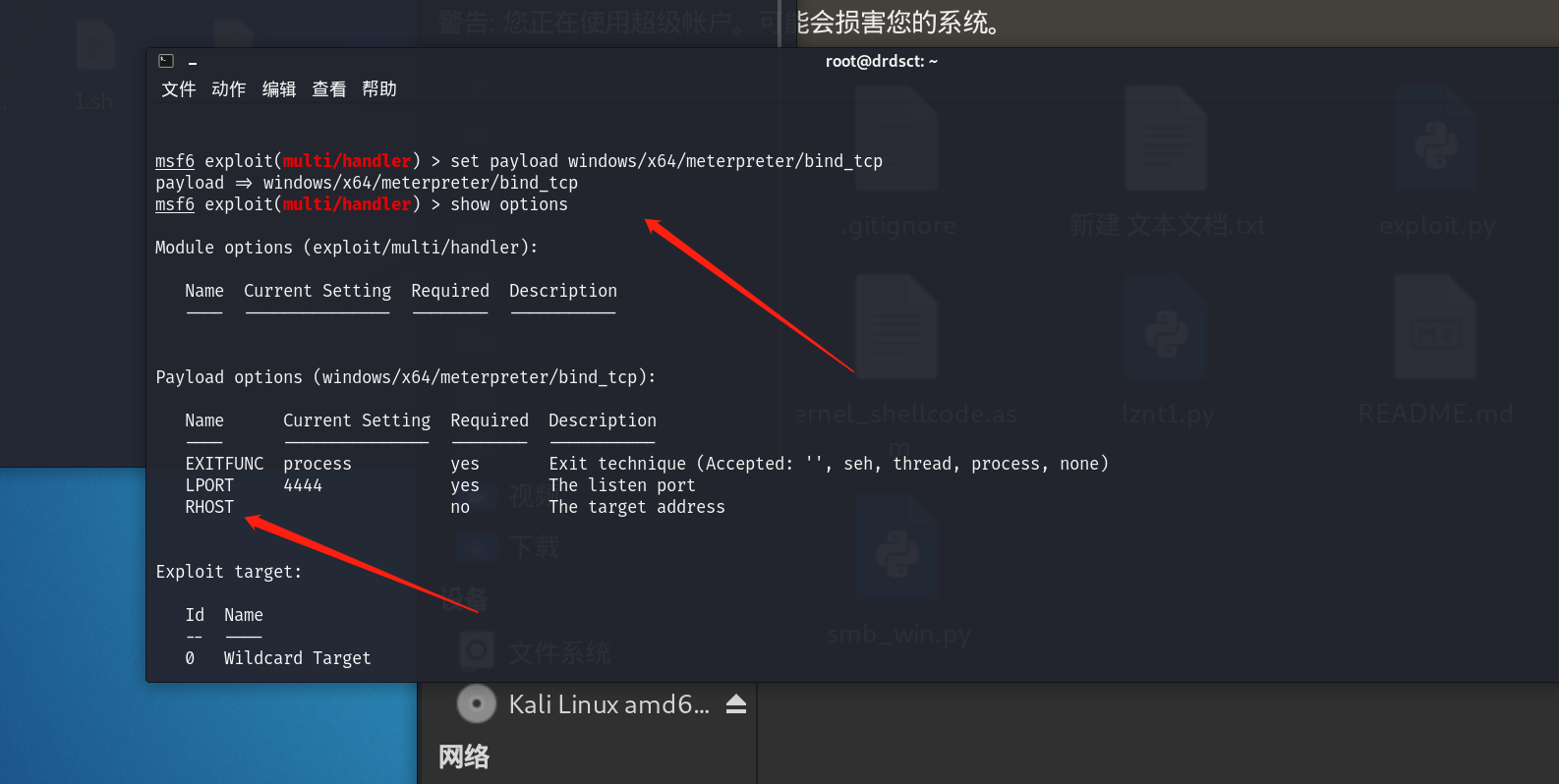Click the LPORT value 4444

(x=303, y=485)
